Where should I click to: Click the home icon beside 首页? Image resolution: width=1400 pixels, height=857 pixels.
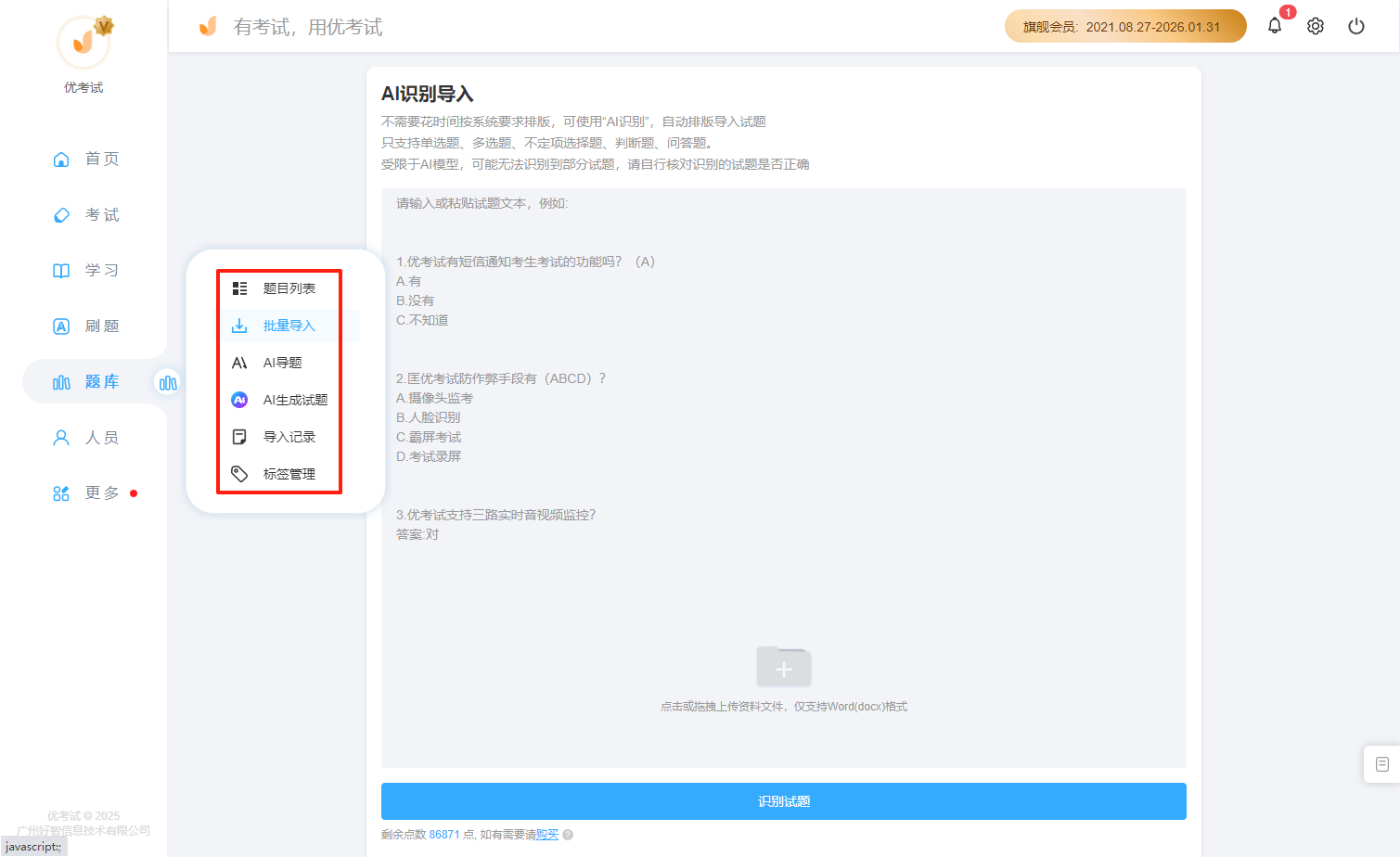click(61, 160)
